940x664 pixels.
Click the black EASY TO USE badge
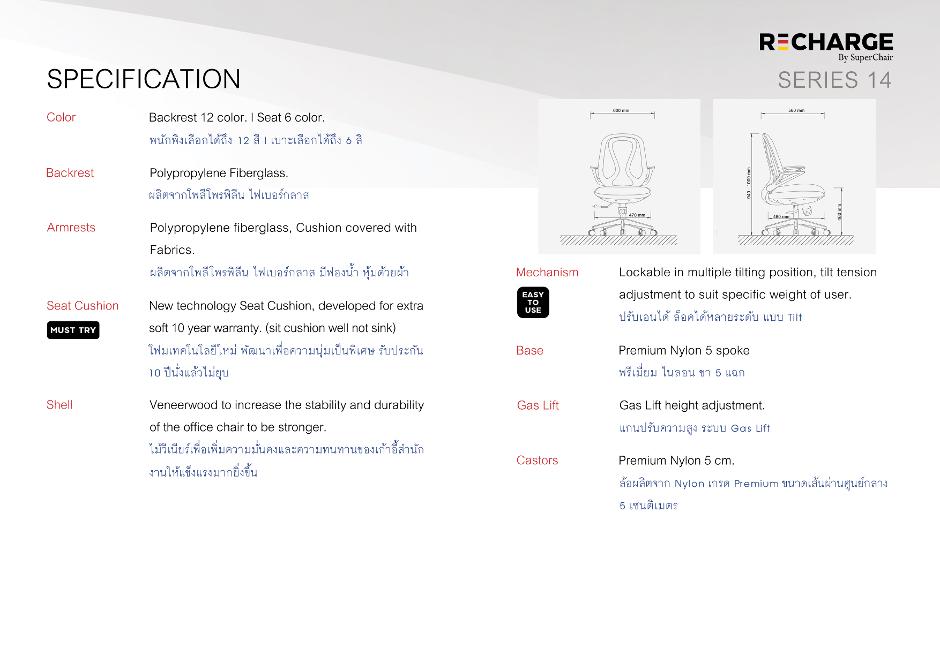pos(533,303)
